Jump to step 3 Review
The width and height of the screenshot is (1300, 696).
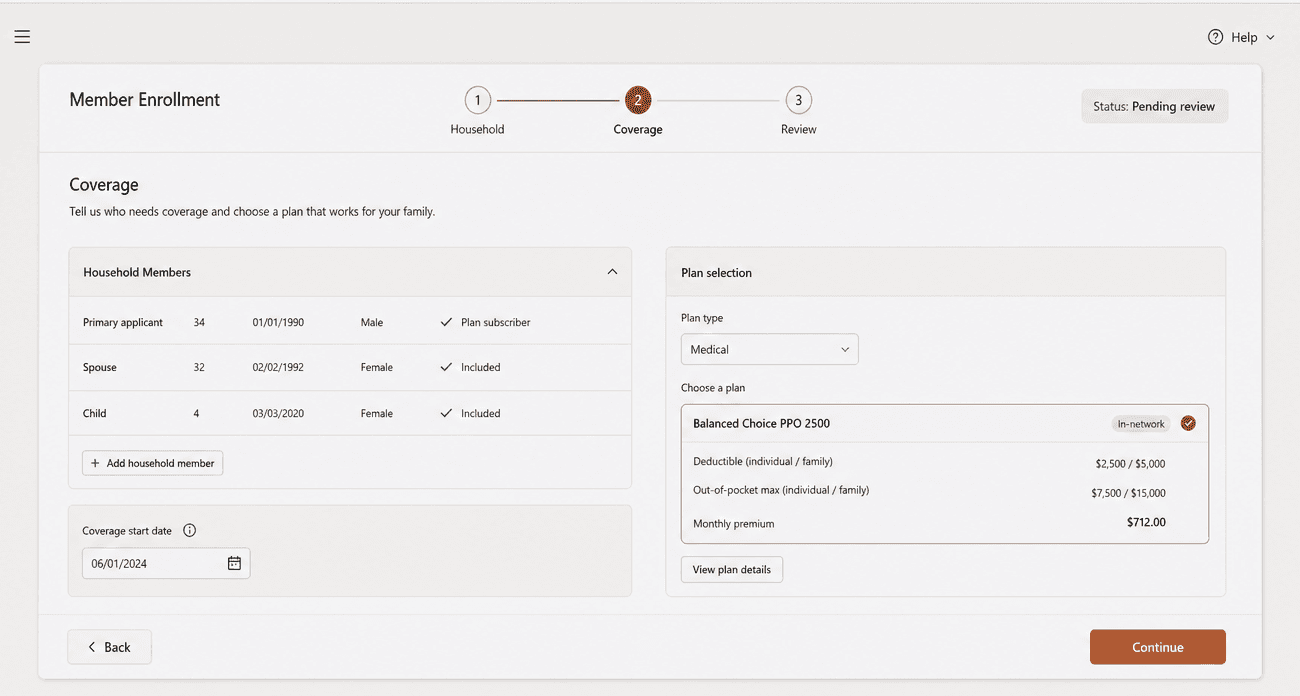coord(798,100)
